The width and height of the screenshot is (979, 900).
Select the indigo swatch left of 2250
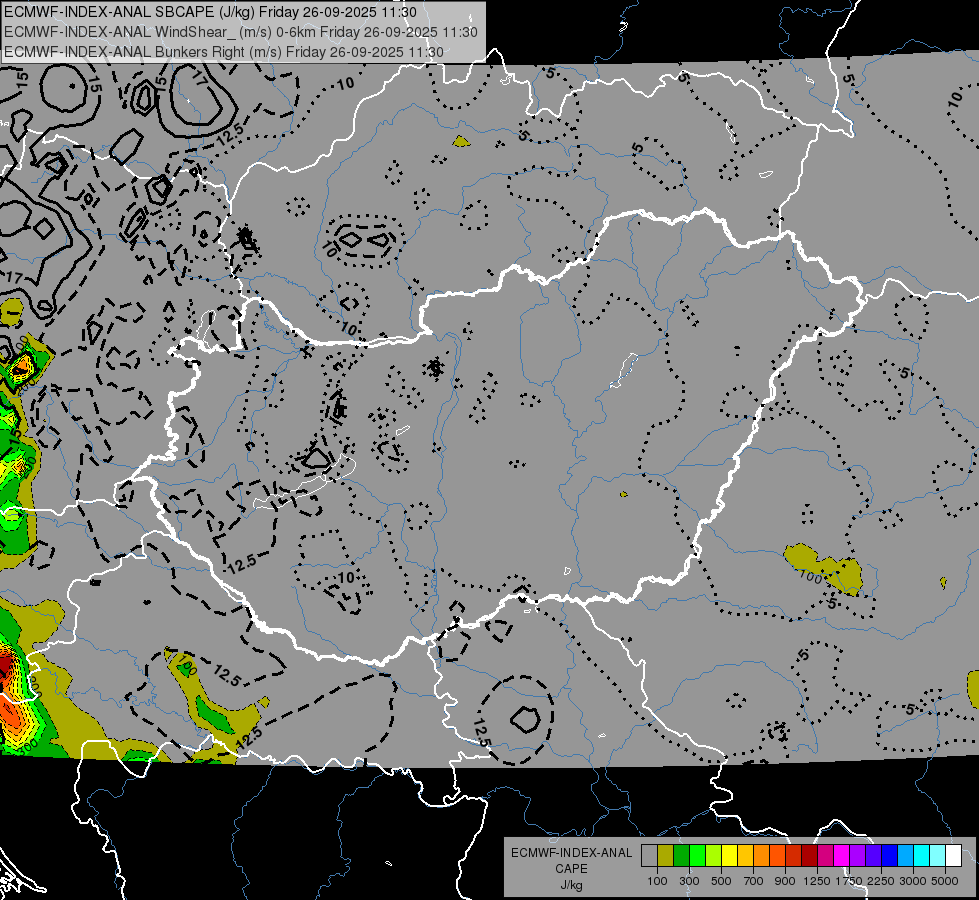coord(873,856)
